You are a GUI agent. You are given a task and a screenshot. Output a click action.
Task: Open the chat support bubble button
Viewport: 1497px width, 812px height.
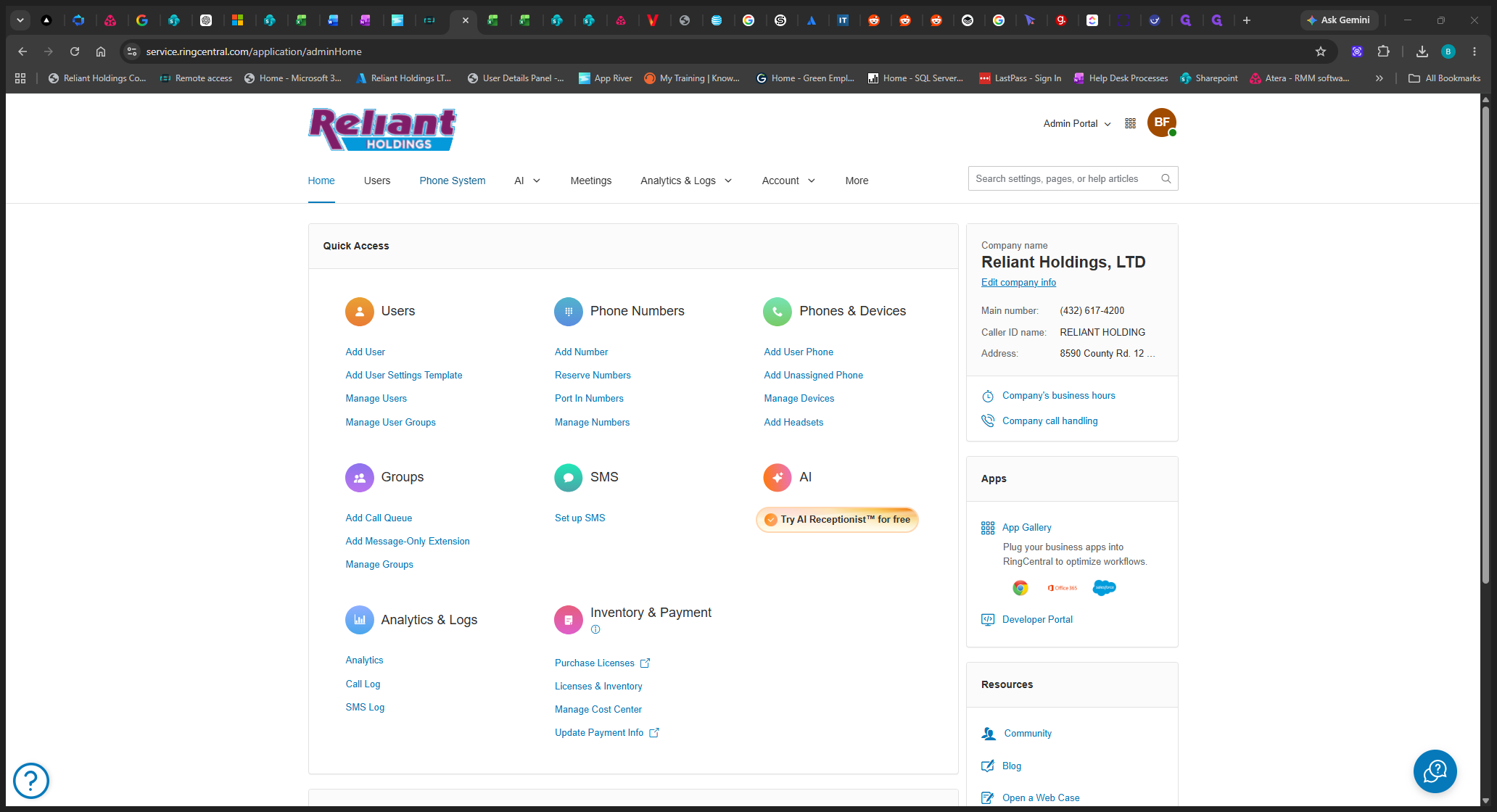pos(1435,771)
